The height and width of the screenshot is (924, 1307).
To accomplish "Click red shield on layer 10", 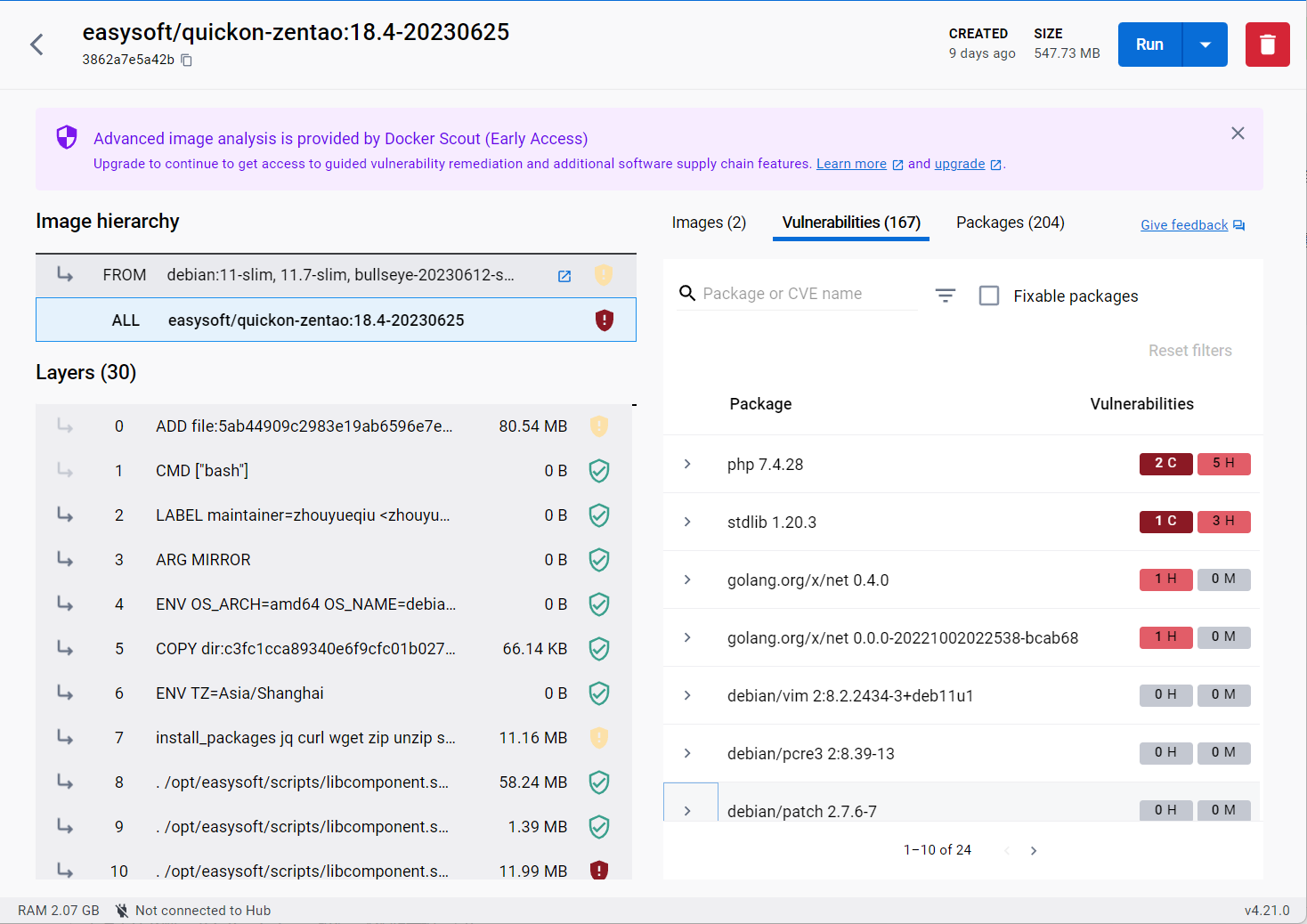I will coord(599,870).
